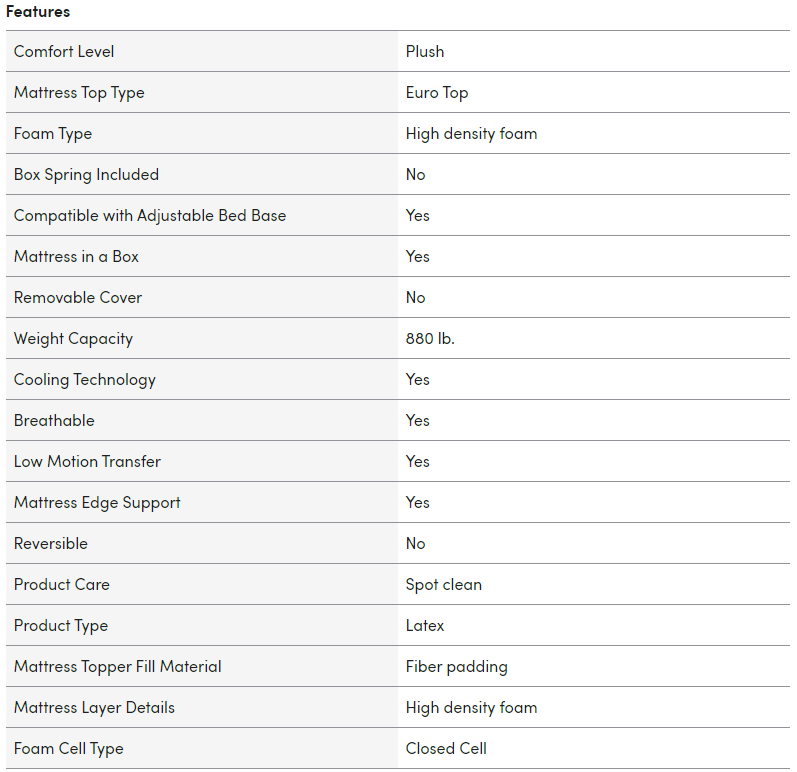Select the Box Spring Included label
This screenshot has width=797, height=772.
(86, 174)
